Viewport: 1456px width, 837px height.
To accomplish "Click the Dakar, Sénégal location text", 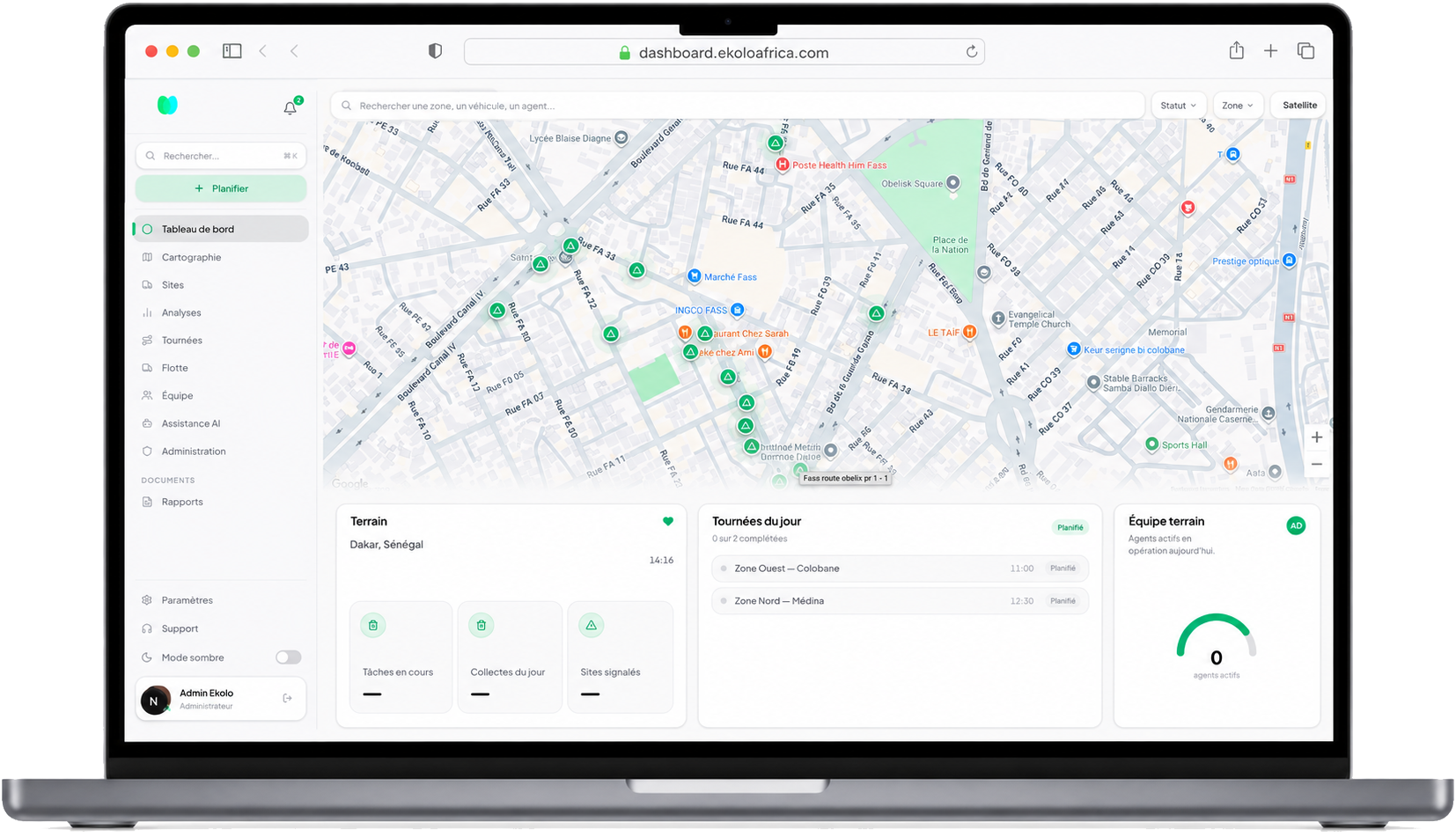I will click(x=386, y=545).
